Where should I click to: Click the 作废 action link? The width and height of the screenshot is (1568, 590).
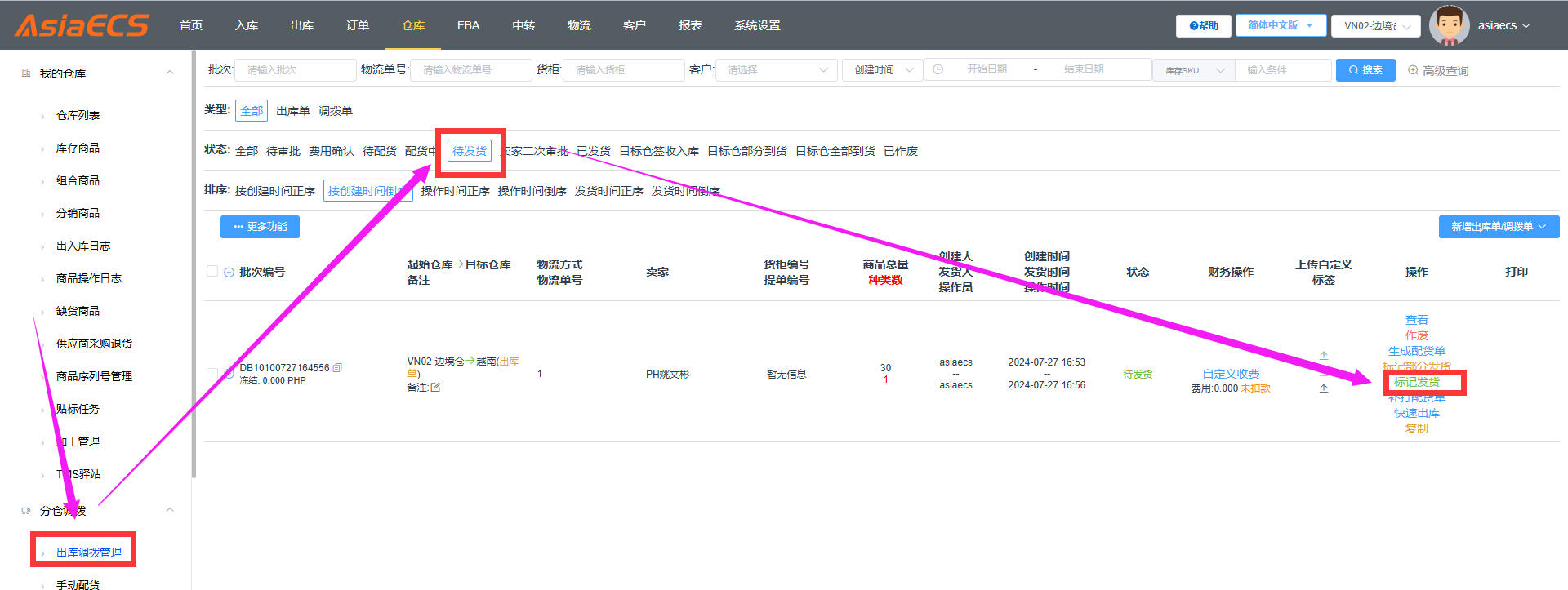pyautogui.click(x=1417, y=335)
